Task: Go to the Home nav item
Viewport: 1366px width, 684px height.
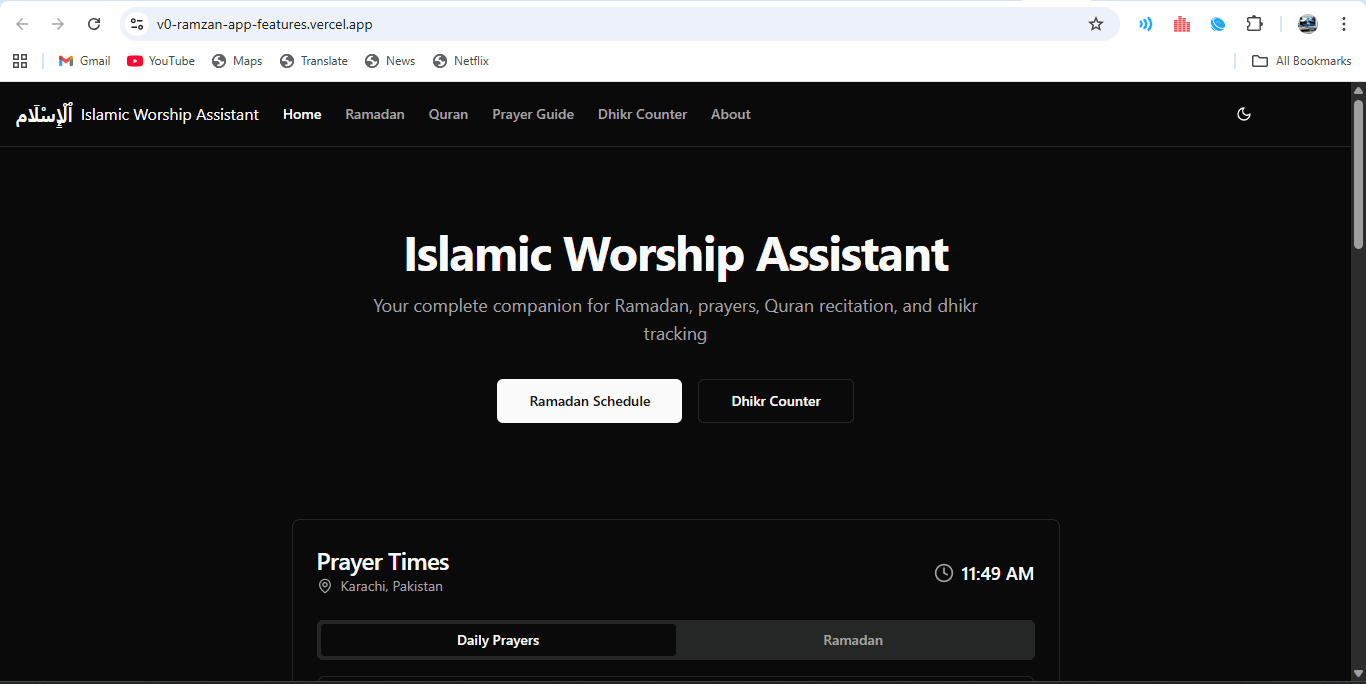Action: (x=302, y=114)
